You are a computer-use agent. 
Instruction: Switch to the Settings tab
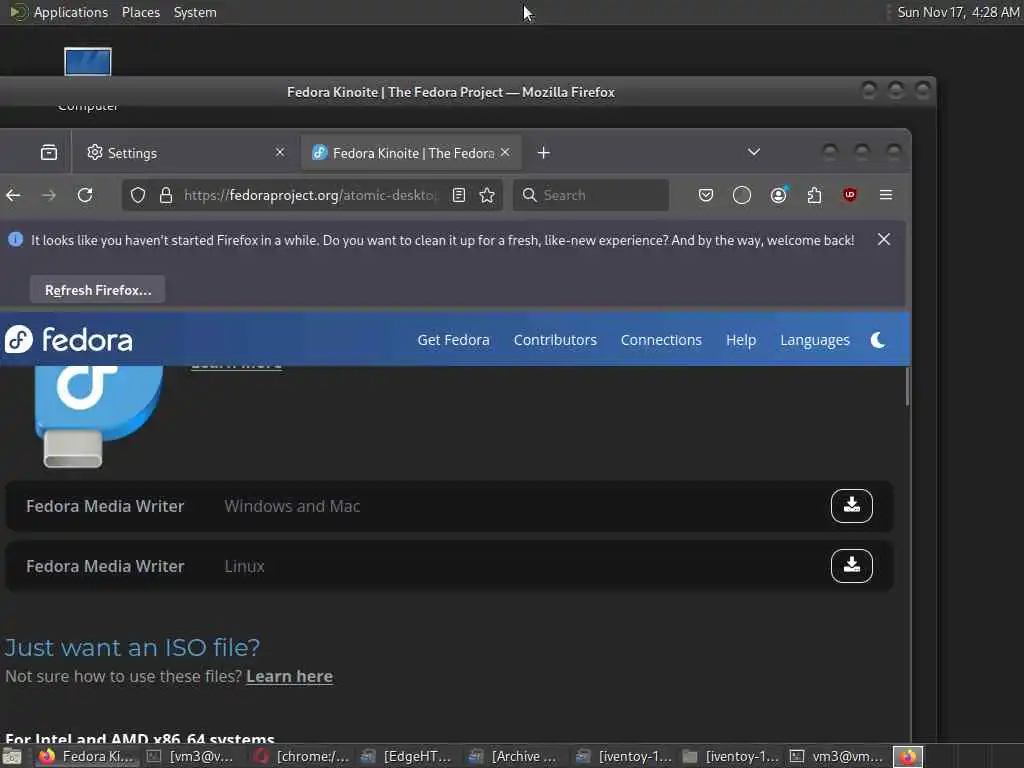185,153
